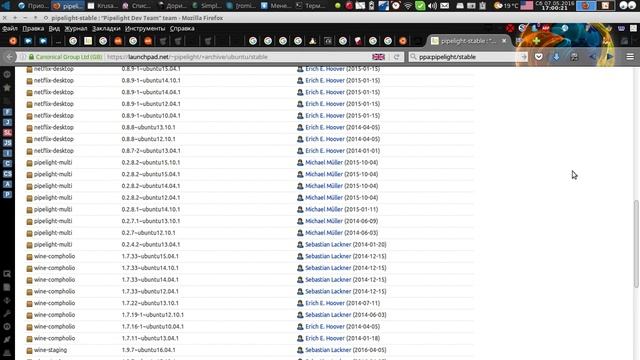Toggle the I button in left sidebar
The image size is (640, 360).
(x=7, y=153)
